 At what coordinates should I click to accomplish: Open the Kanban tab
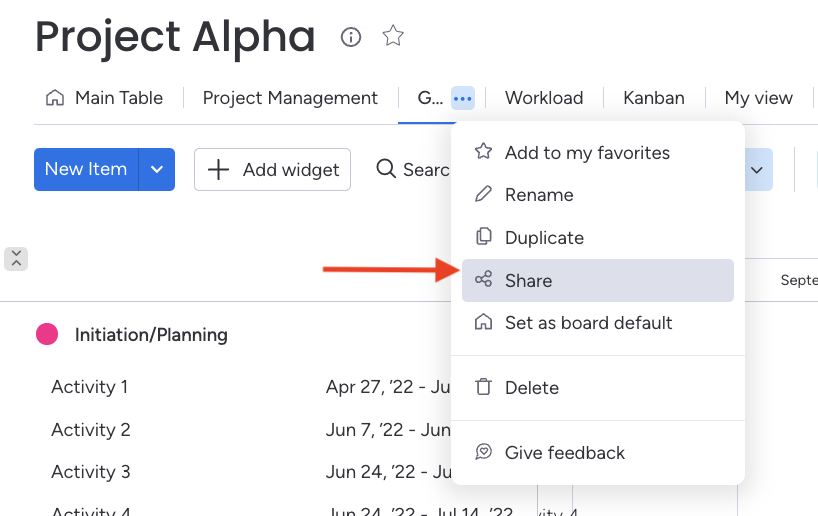(x=654, y=98)
